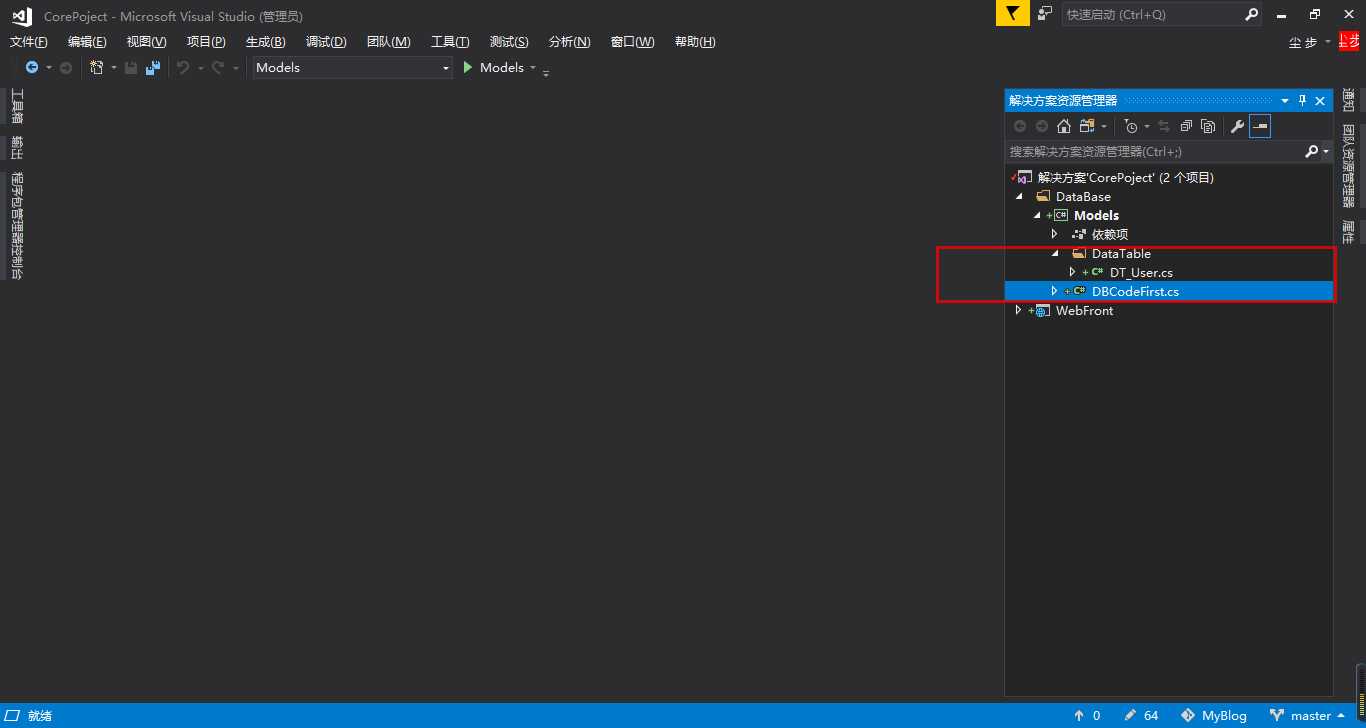Open the 视图(V) menu
This screenshot has height=728, width=1366.
pyautogui.click(x=146, y=42)
